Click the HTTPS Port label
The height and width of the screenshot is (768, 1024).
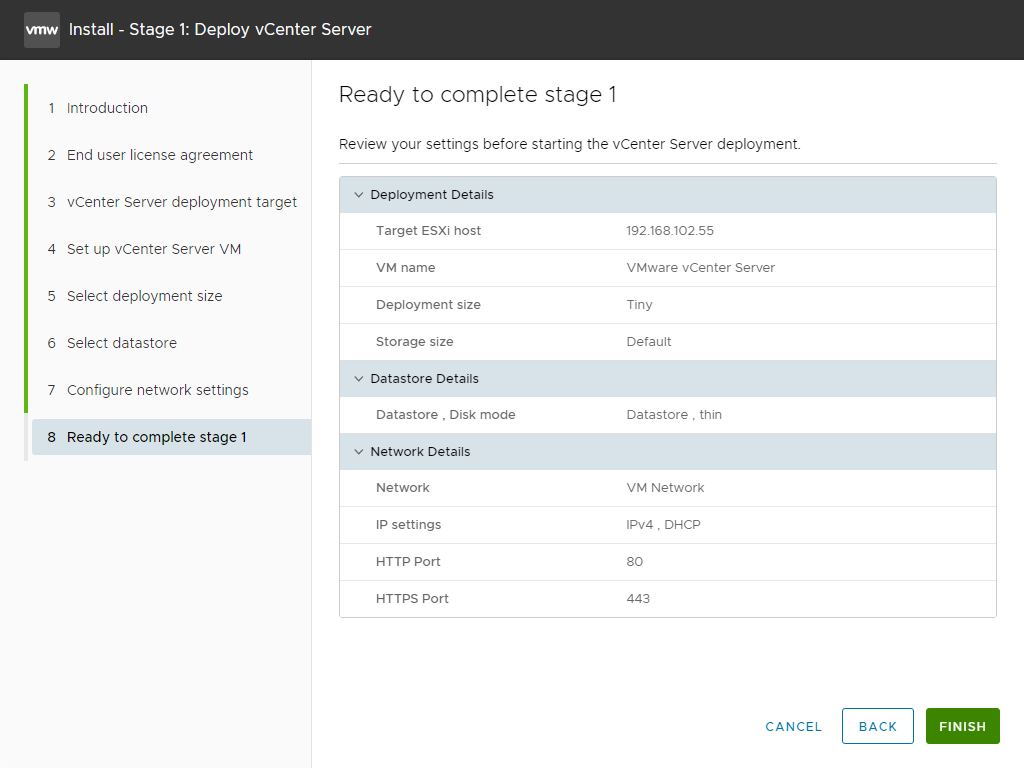pos(412,599)
